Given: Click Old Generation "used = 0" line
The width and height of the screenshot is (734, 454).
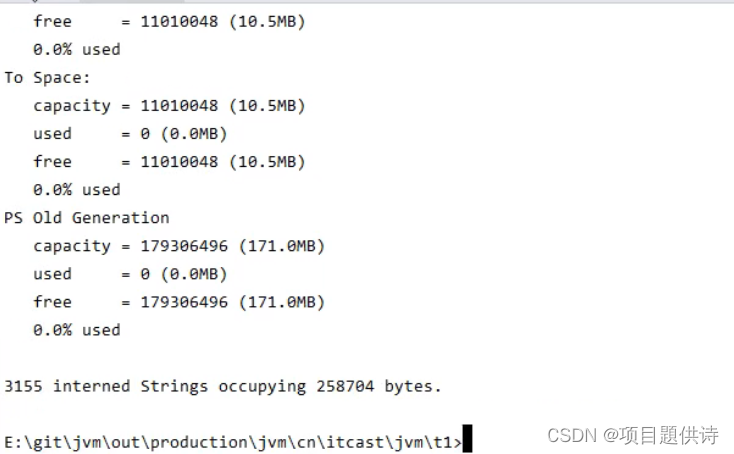Looking at the screenshot, I should click(x=130, y=273).
